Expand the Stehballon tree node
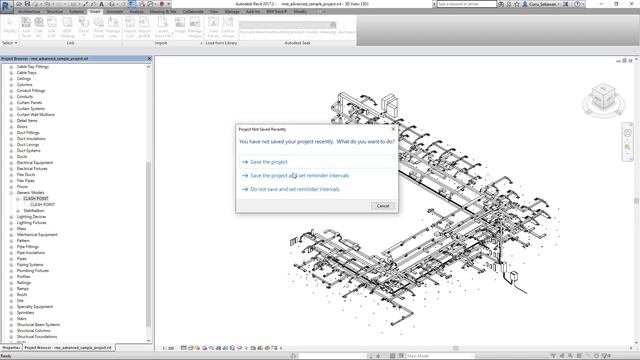 click(x=18, y=211)
